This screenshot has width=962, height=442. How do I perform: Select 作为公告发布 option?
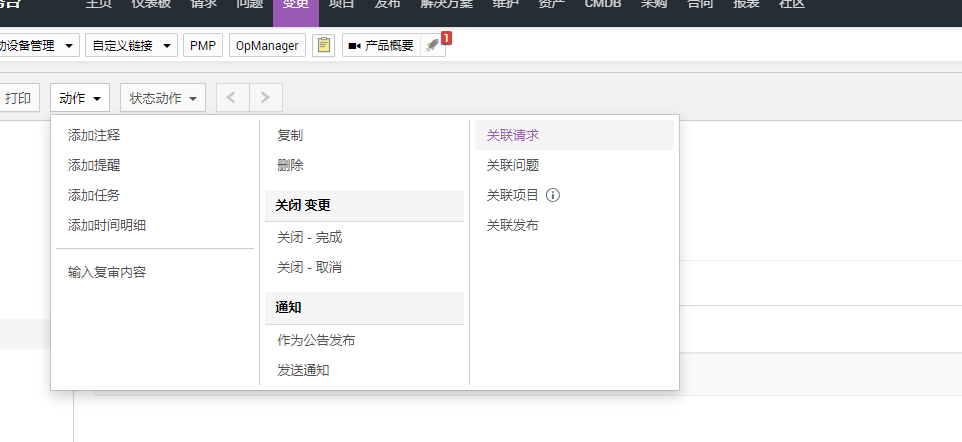click(x=316, y=340)
